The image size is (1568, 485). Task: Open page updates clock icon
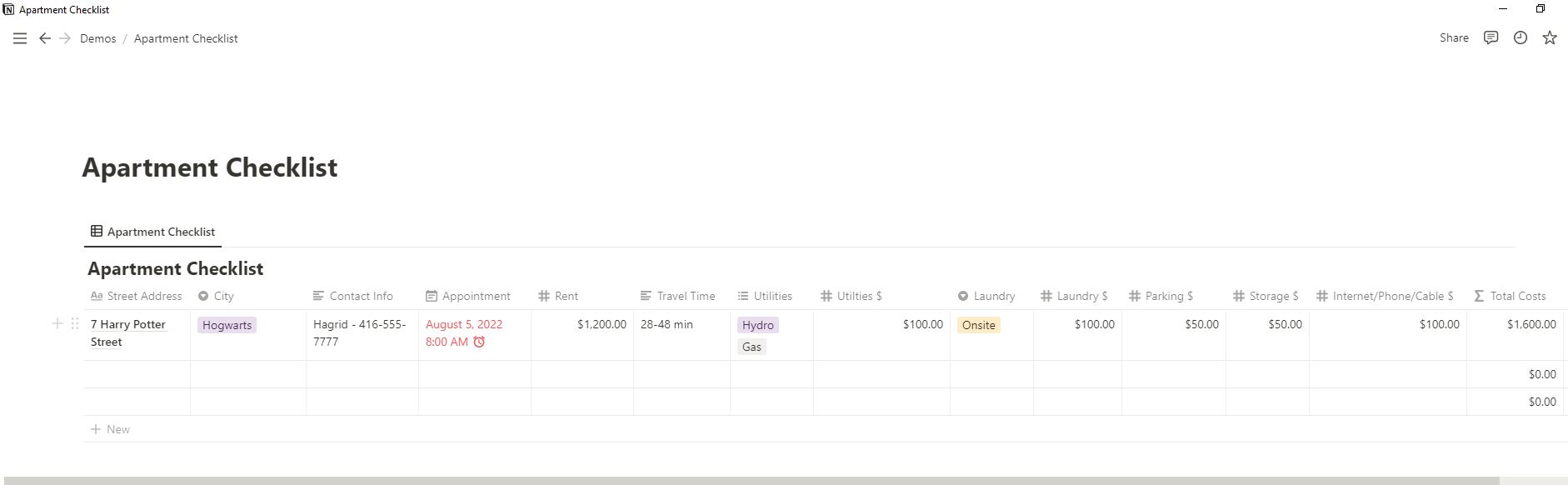click(1520, 37)
